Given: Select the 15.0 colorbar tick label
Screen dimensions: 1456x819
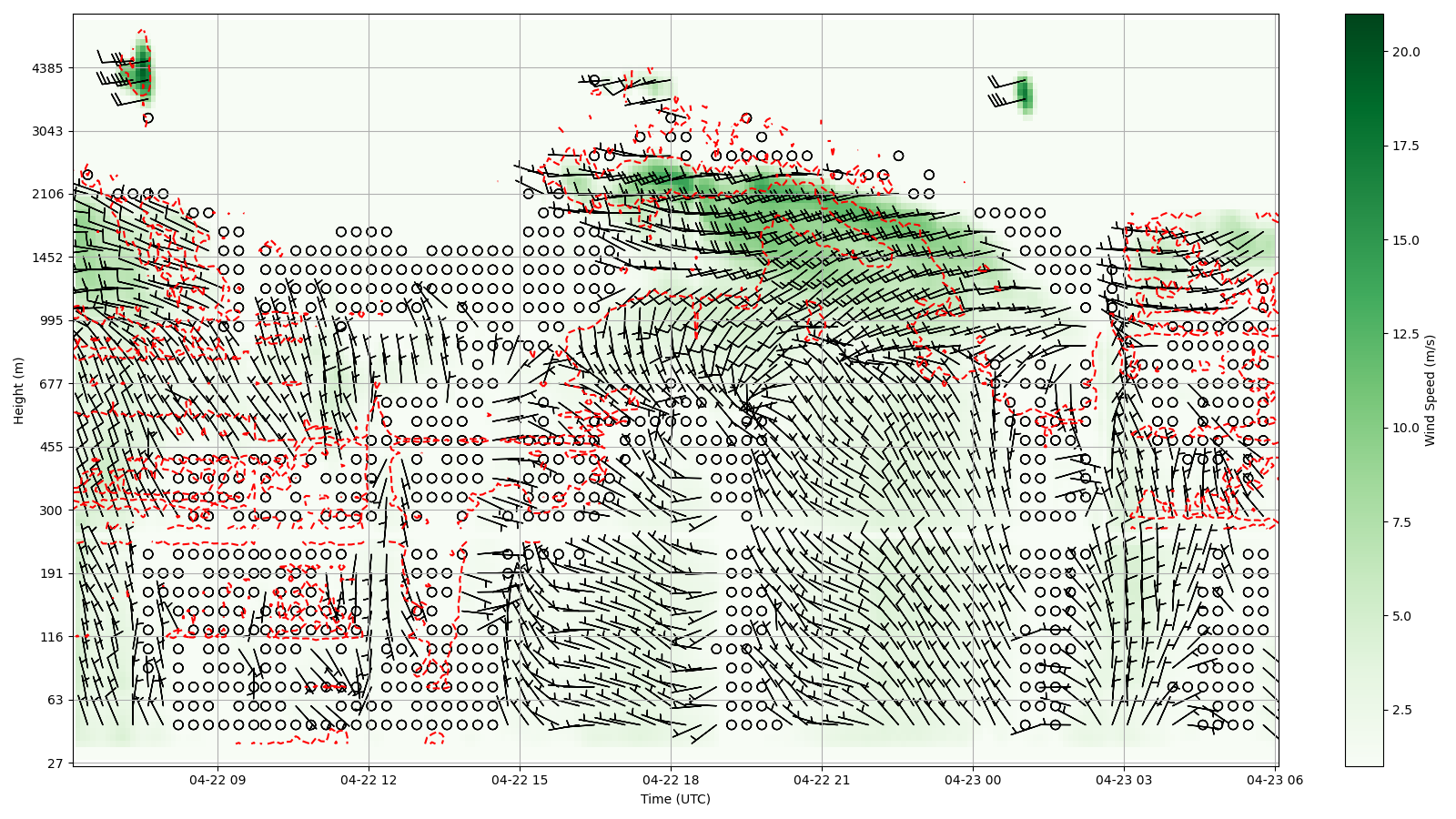Looking at the screenshot, I should coord(1405,240).
